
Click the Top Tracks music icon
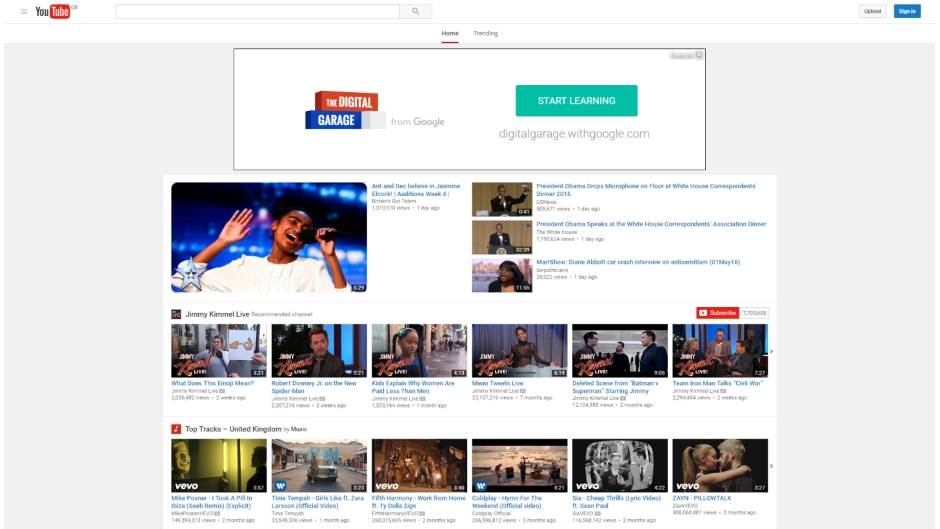(x=176, y=429)
